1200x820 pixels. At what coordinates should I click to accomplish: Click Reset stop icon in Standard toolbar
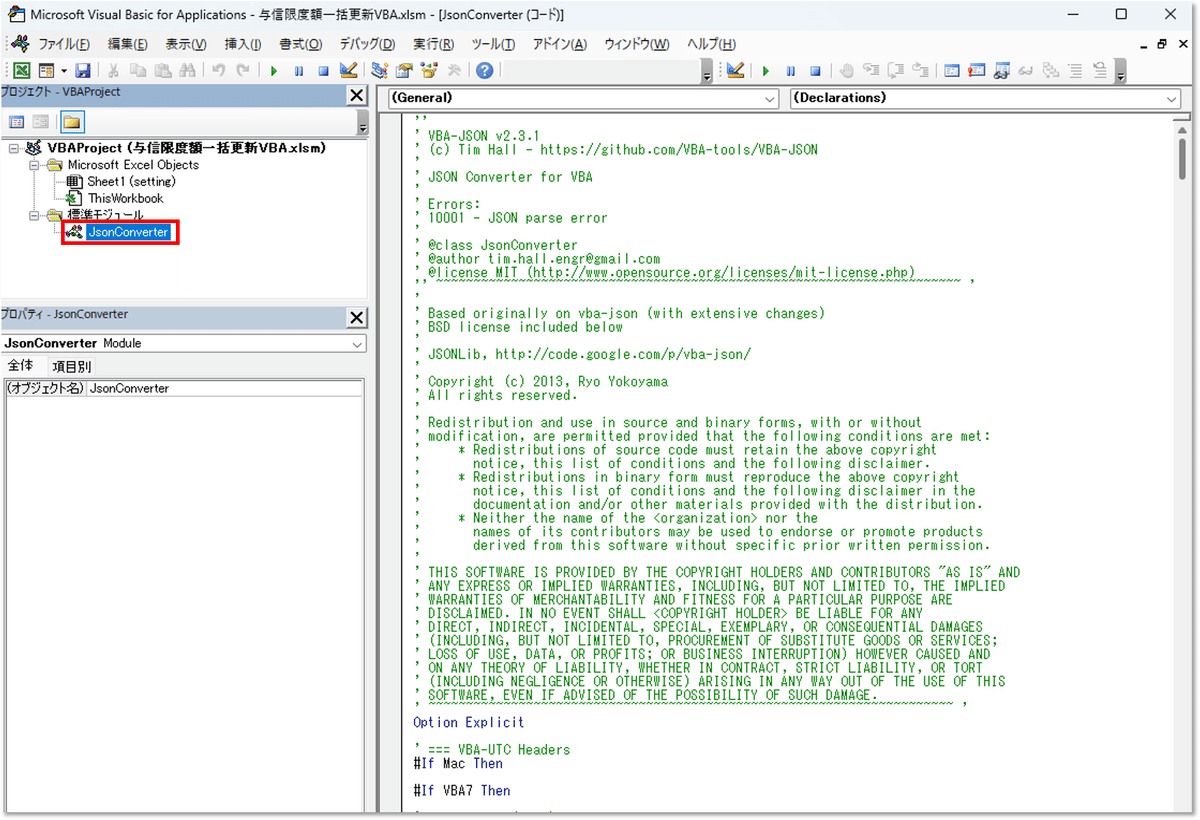[x=323, y=71]
